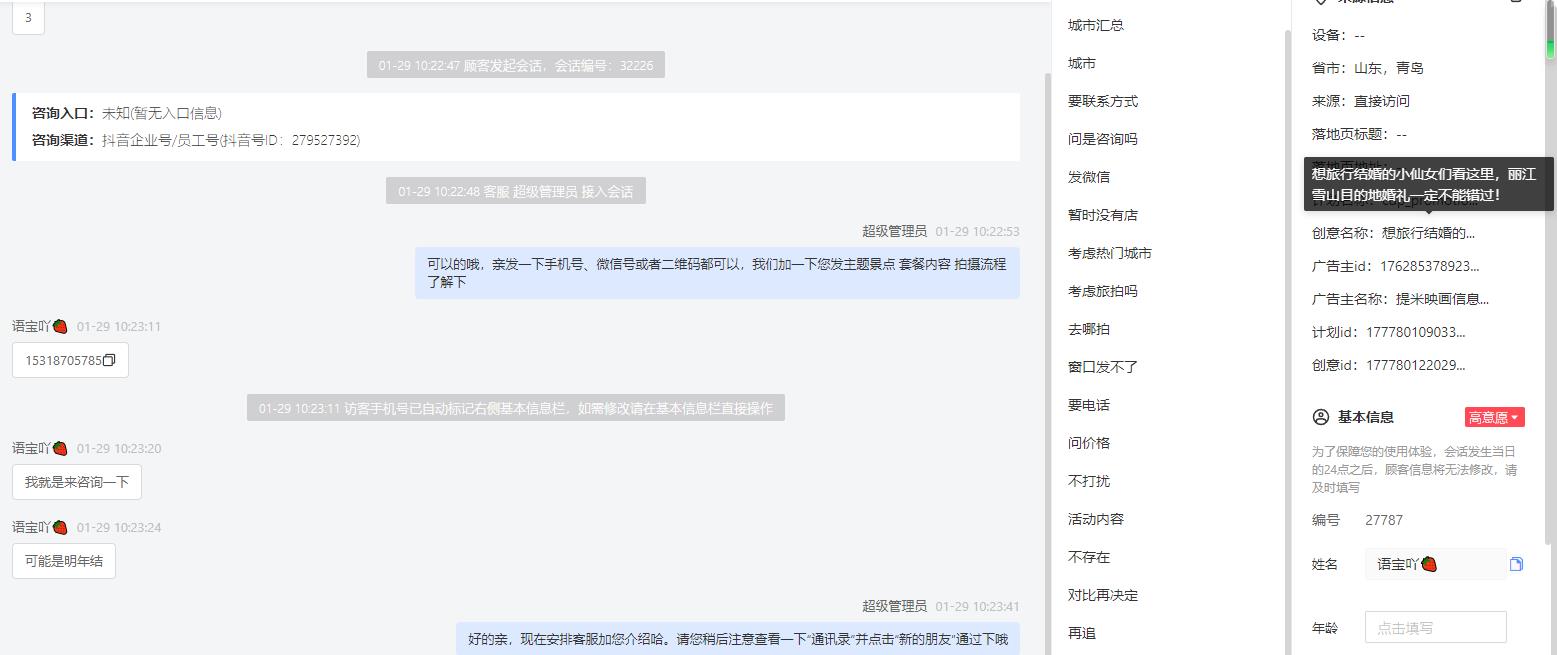
Task: Click the 年龄 input field
Action: pos(1435,627)
